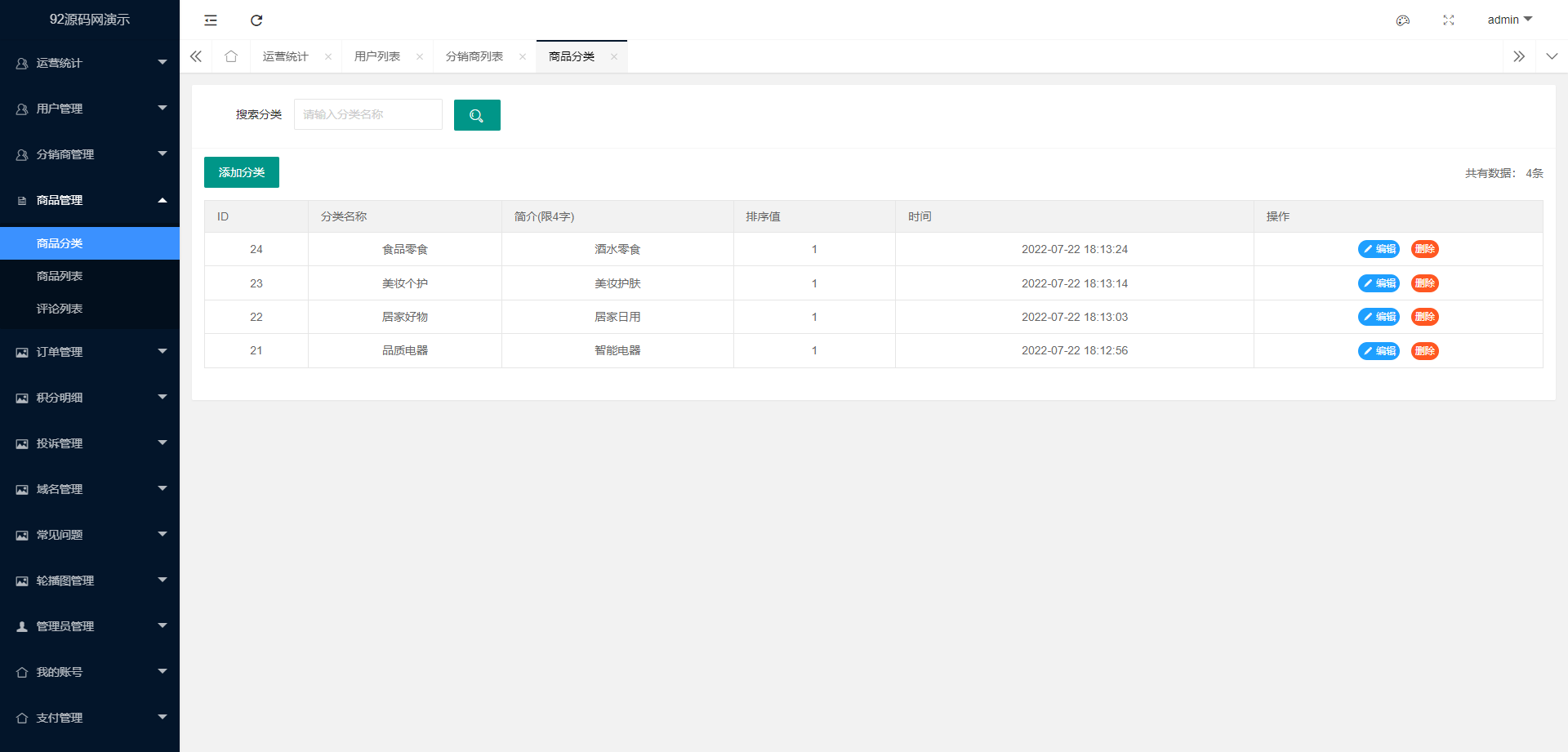Click the 添加分类 button
The height and width of the screenshot is (752, 1568).
coord(242,172)
